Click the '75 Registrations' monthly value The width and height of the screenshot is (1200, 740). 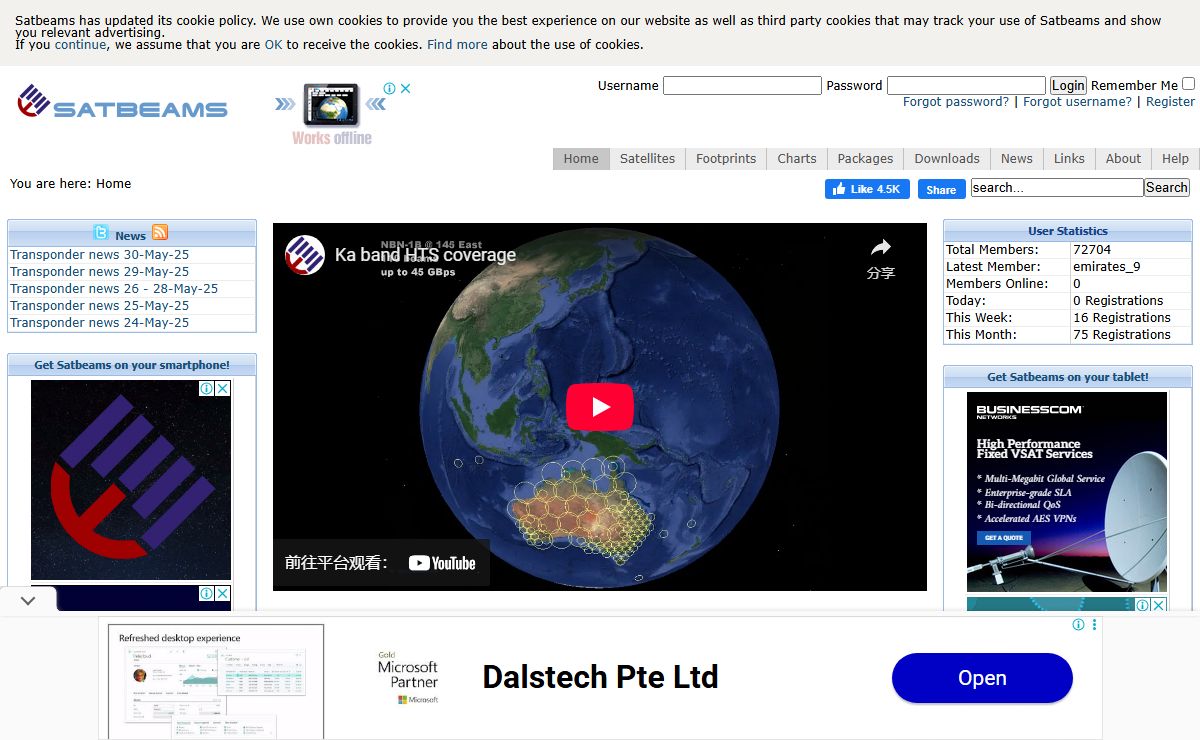pyautogui.click(x=1122, y=335)
